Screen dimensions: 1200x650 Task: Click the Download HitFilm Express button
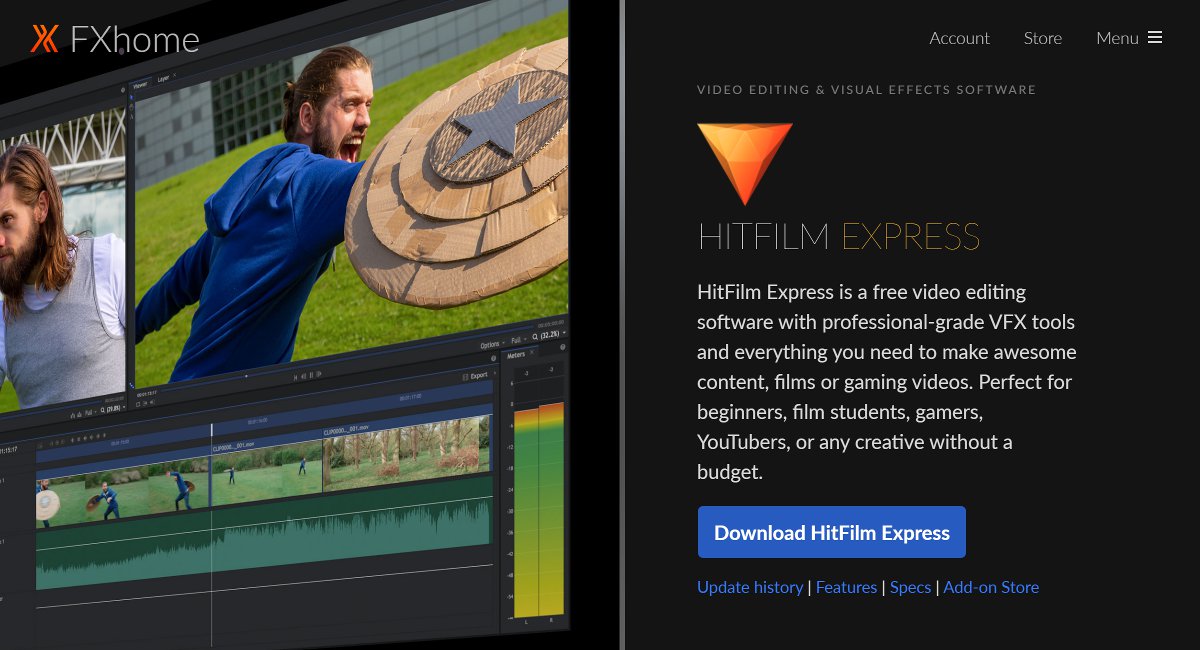[831, 532]
